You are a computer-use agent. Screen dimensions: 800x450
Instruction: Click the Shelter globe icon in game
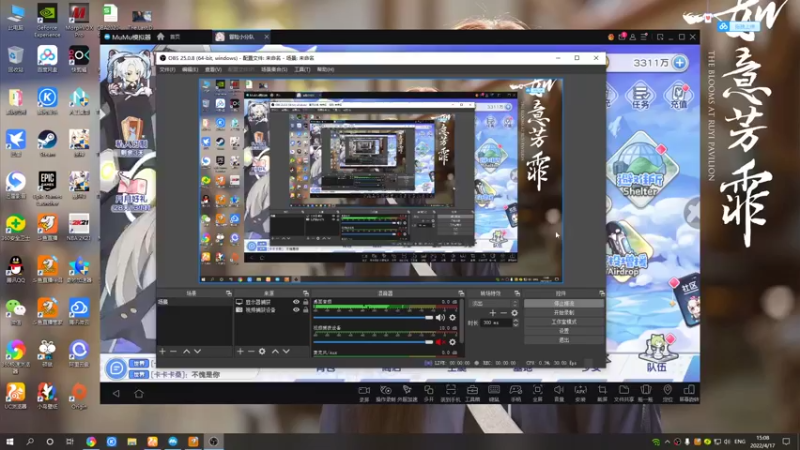click(640, 170)
